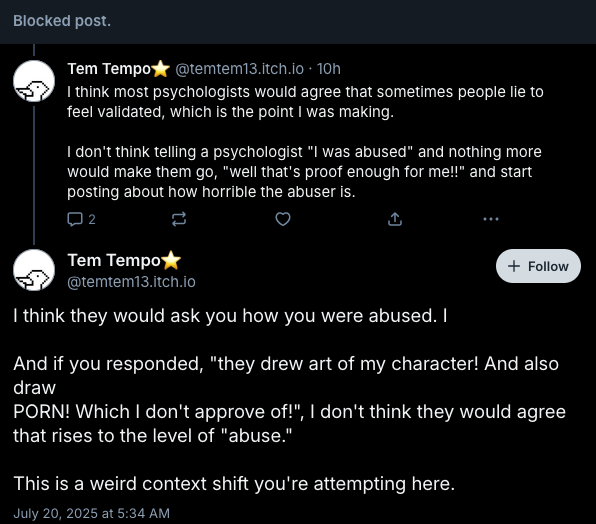Open the 10h timestamp link
The image size is (596, 524).
328,69
